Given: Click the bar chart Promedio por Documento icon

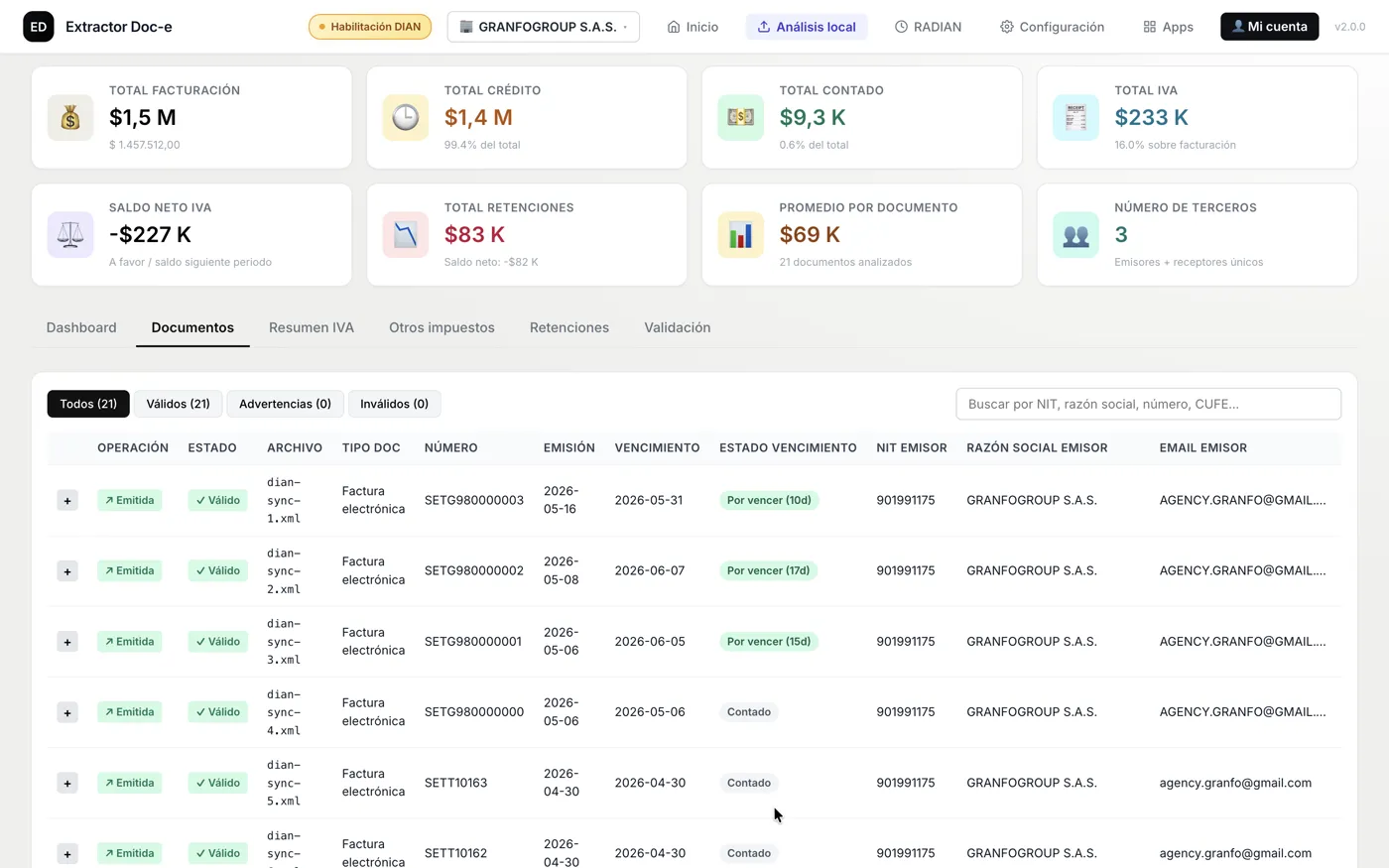Looking at the screenshot, I should pos(741,235).
